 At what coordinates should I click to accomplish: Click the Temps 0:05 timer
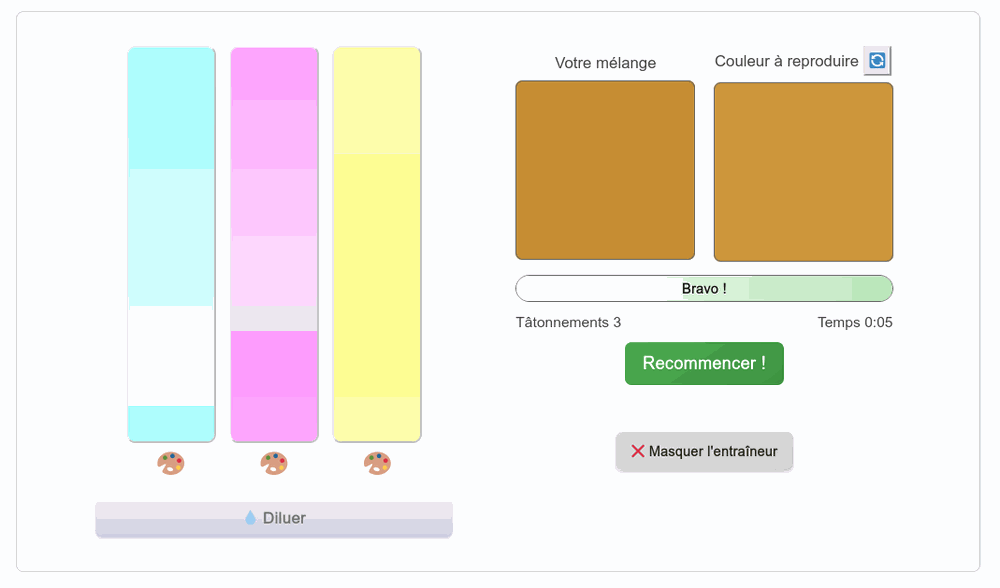tap(855, 322)
